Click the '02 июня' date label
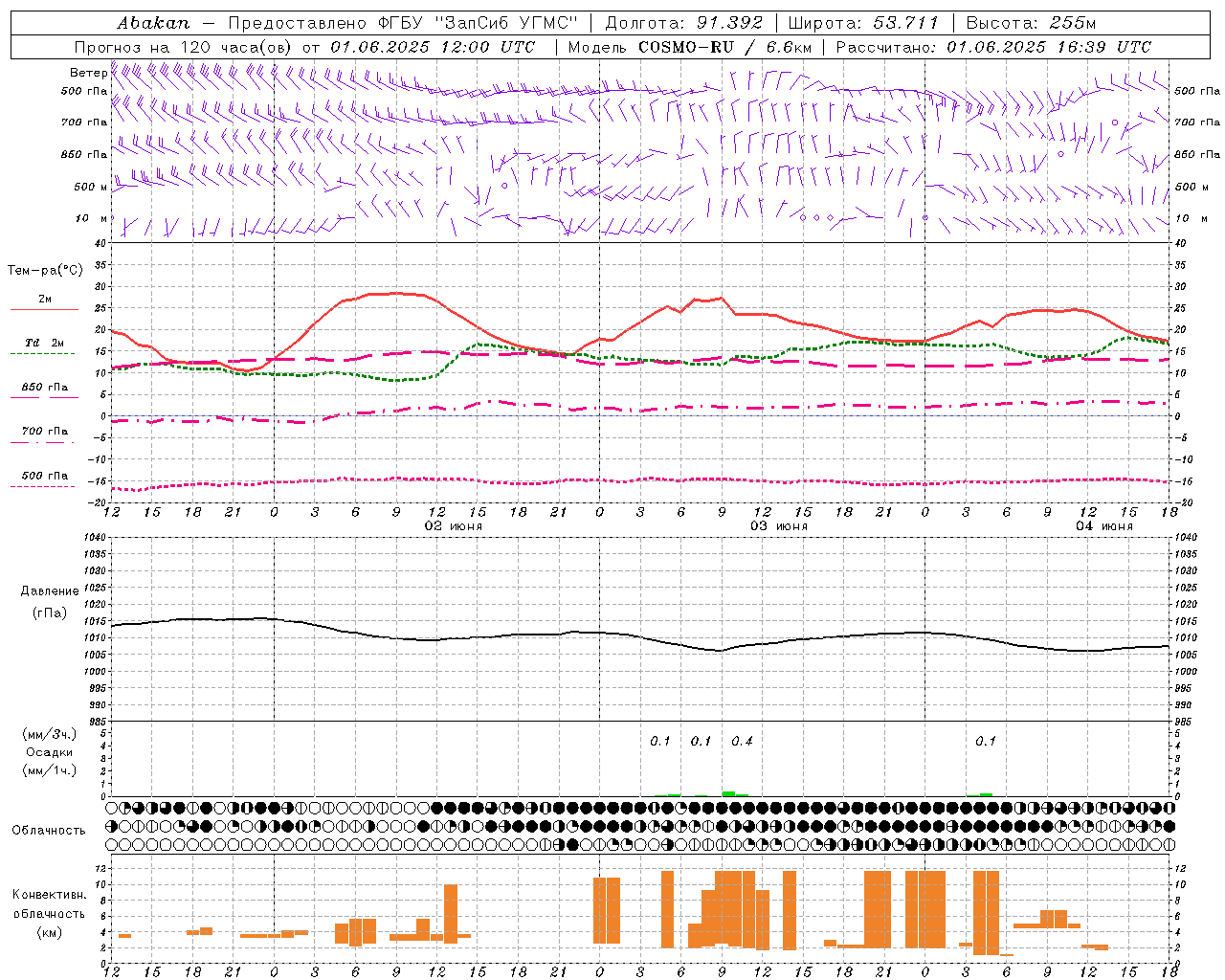Screen dimensions: 1225x980 point(453,526)
